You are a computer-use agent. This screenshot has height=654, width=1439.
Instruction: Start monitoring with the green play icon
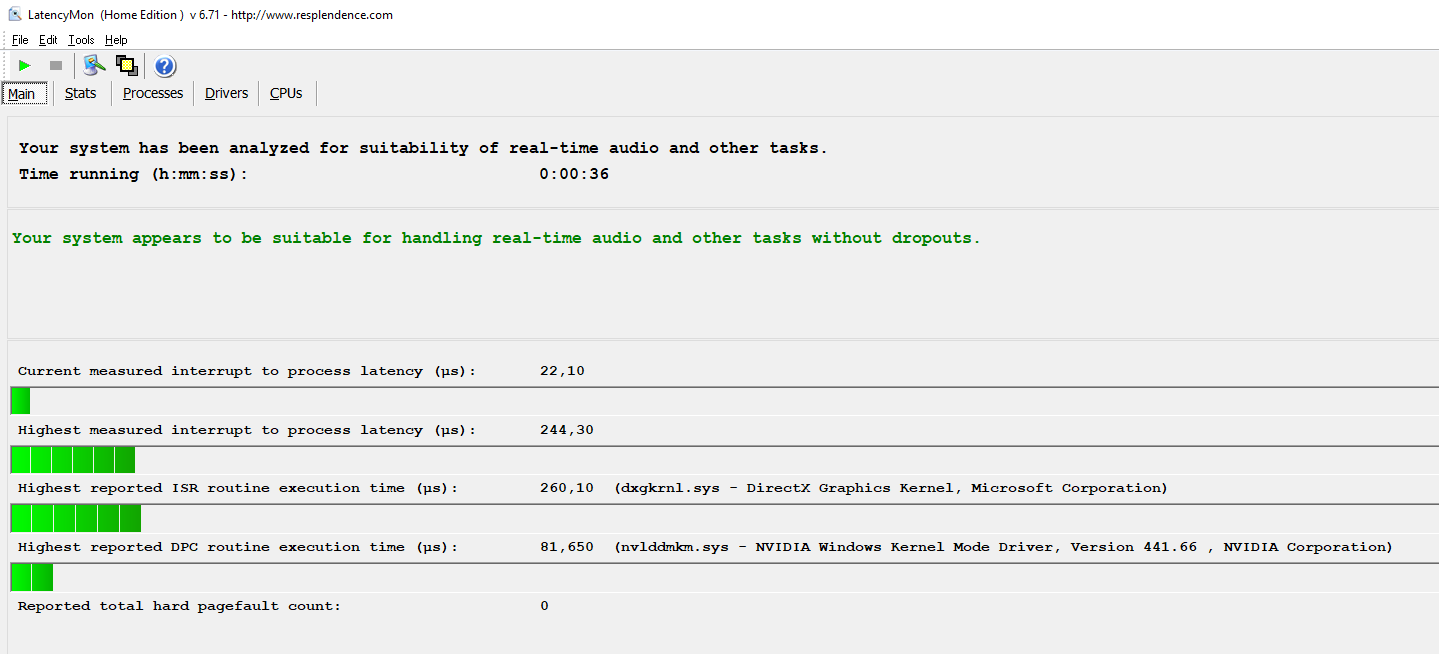pyautogui.click(x=25, y=66)
